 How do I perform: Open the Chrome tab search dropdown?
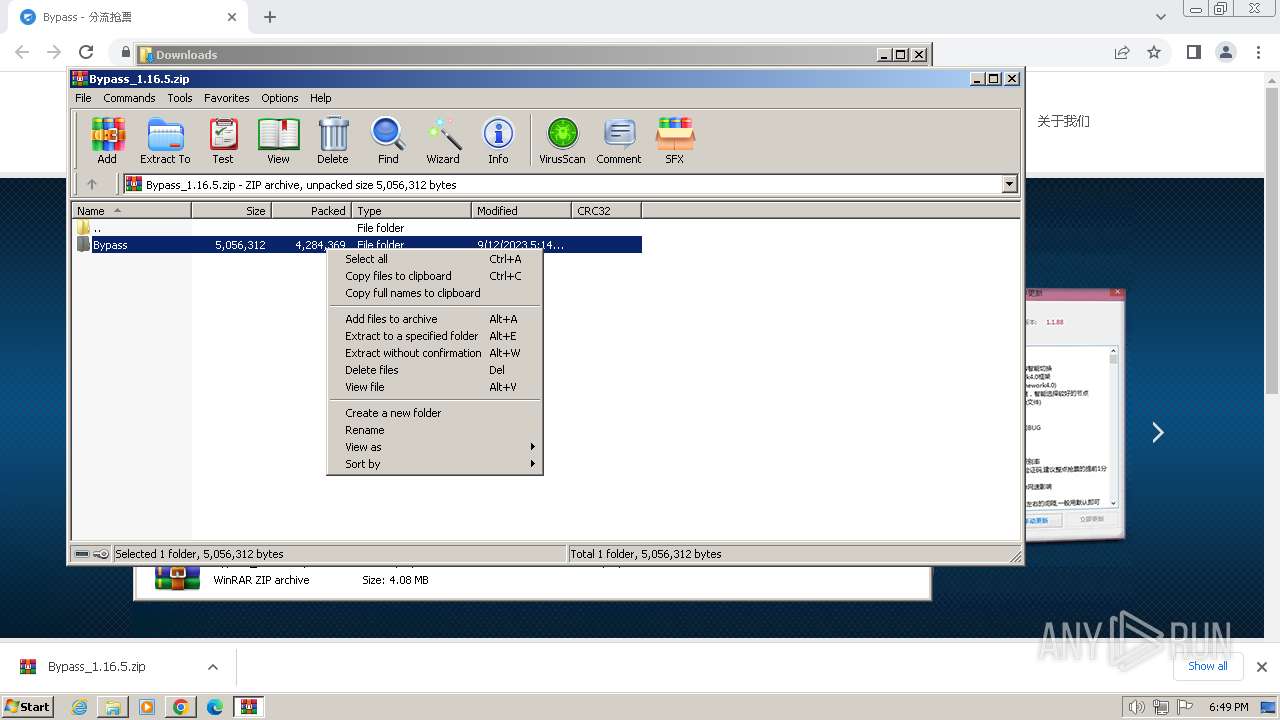[1160, 17]
